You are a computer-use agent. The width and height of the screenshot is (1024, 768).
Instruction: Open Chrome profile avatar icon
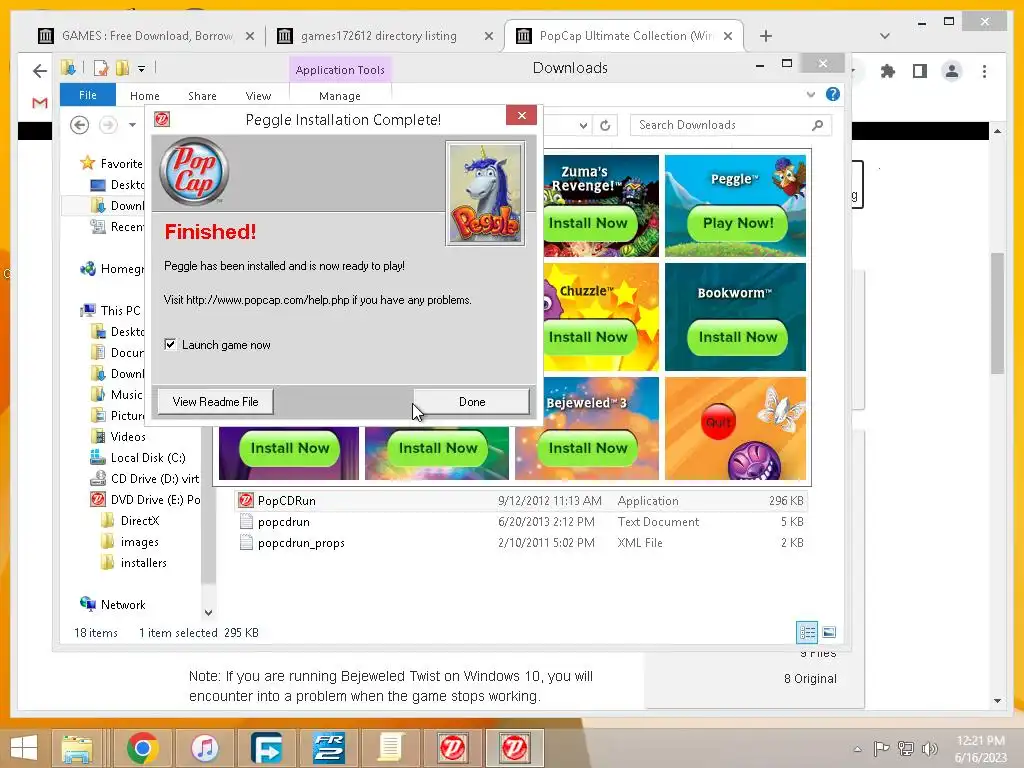pyautogui.click(x=952, y=71)
